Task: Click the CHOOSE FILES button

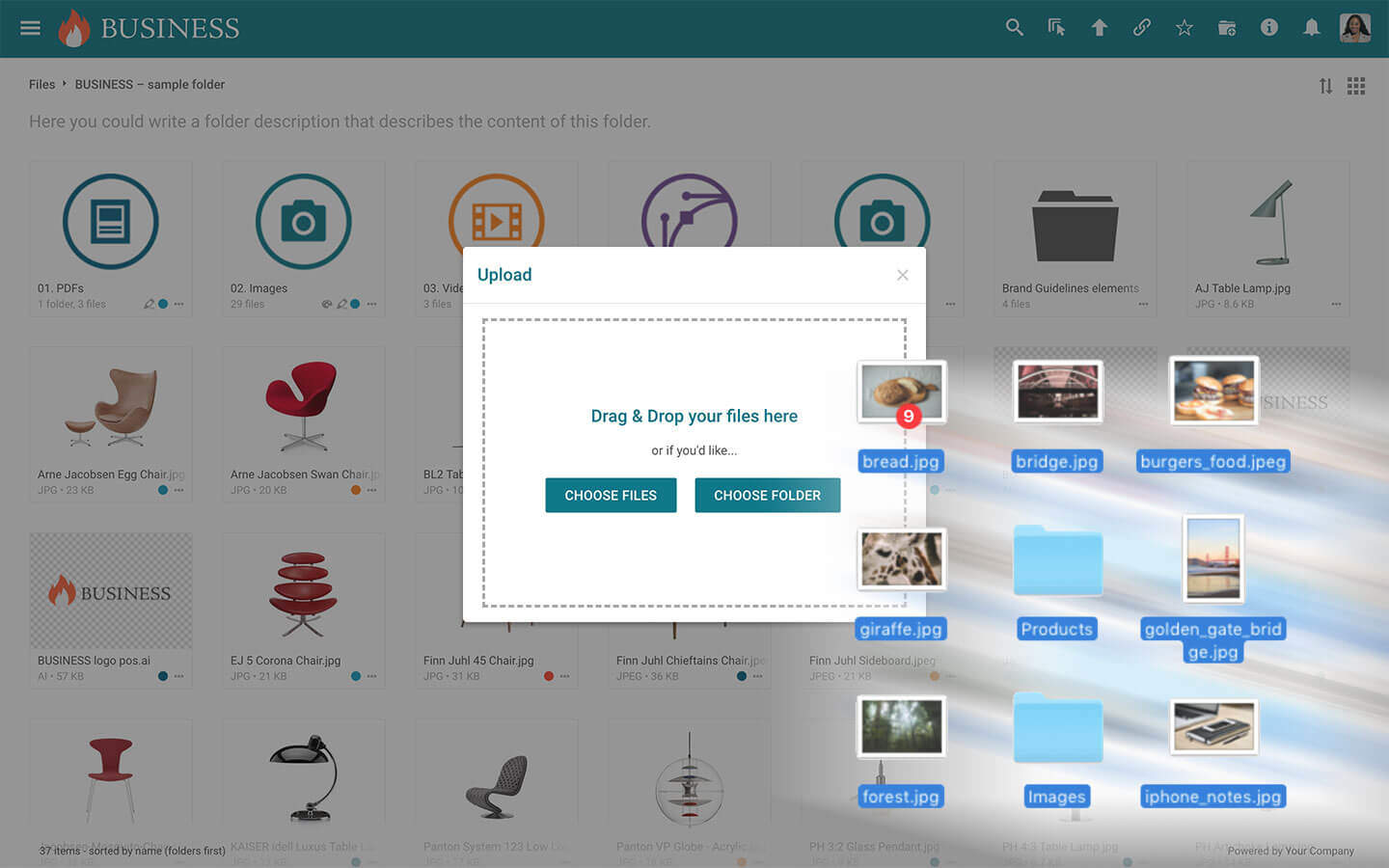Action: [x=611, y=495]
